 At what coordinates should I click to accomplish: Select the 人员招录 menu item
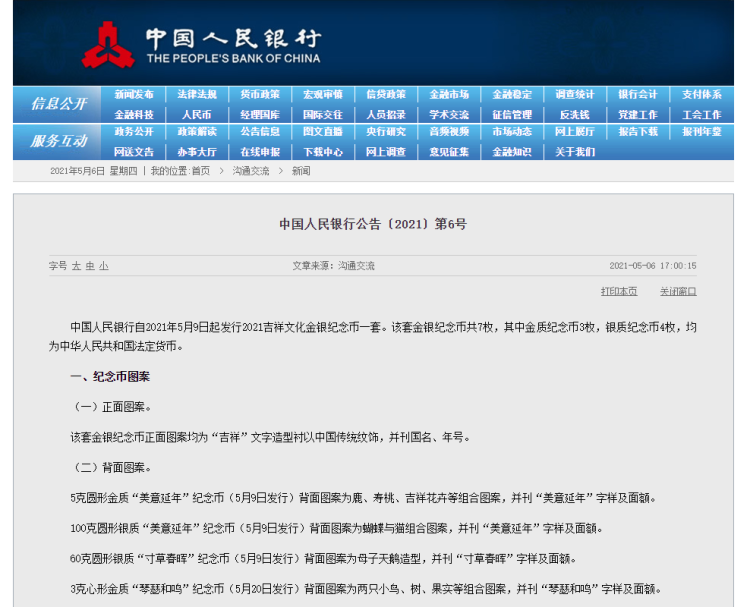click(386, 115)
